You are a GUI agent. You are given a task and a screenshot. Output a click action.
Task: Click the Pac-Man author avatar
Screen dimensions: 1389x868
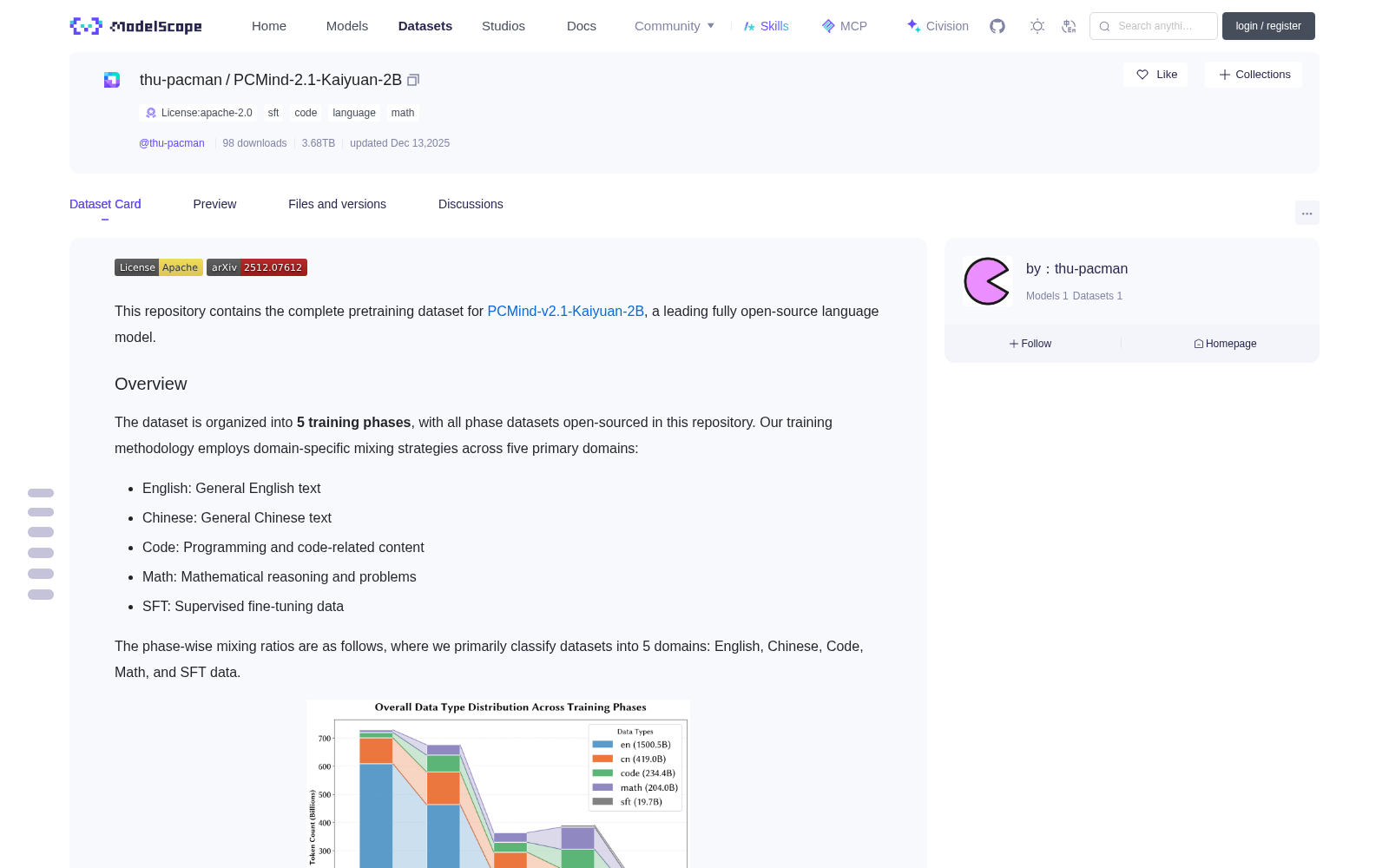(x=987, y=281)
